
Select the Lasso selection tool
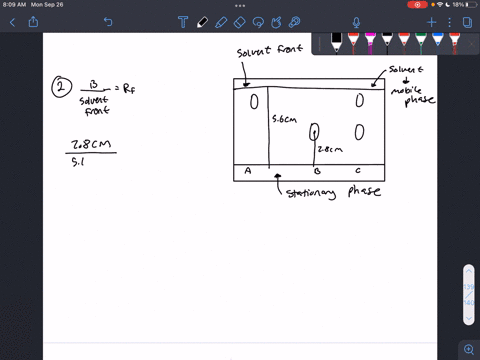pyautogui.click(x=258, y=22)
